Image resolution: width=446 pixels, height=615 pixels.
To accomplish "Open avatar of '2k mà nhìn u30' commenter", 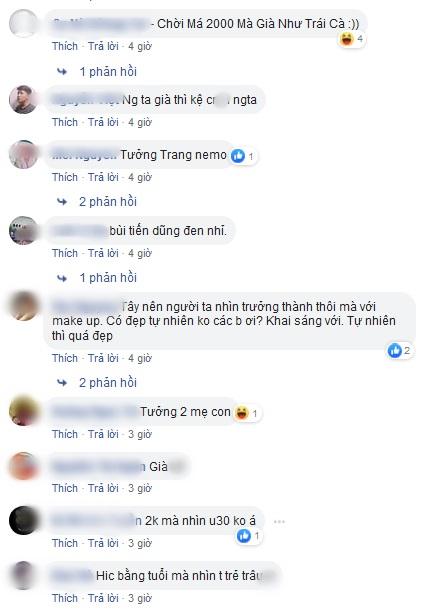I will 24,520.
